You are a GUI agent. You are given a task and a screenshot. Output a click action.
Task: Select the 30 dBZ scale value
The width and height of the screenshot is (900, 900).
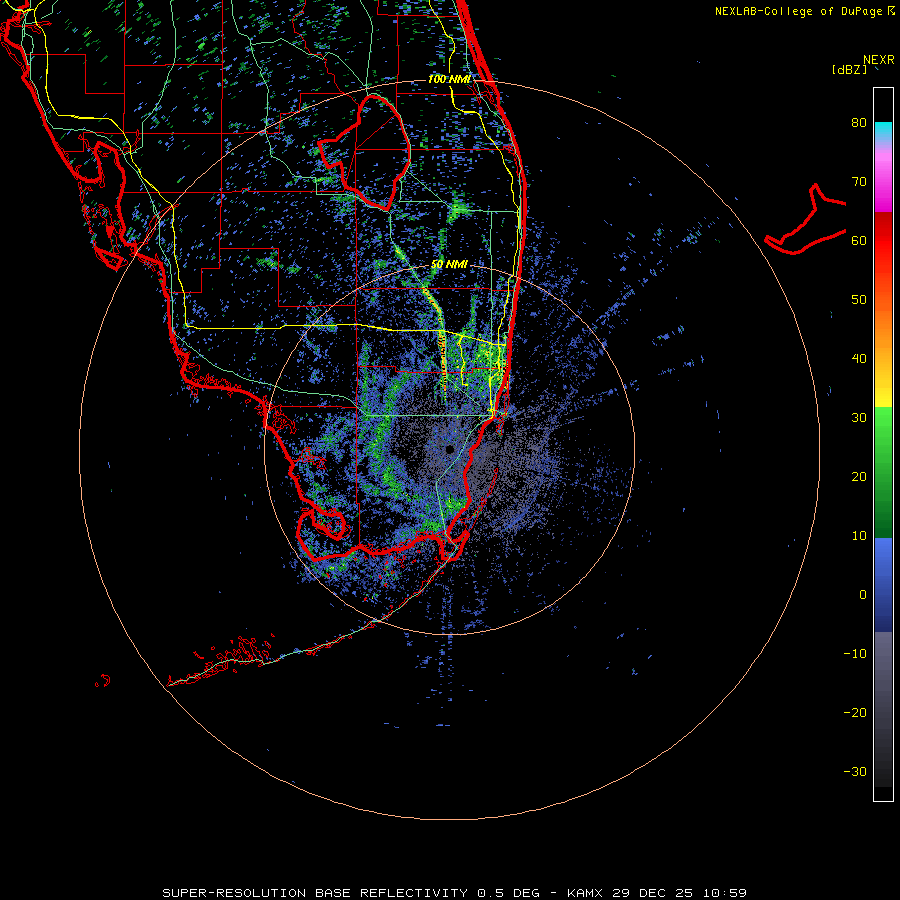point(859,418)
